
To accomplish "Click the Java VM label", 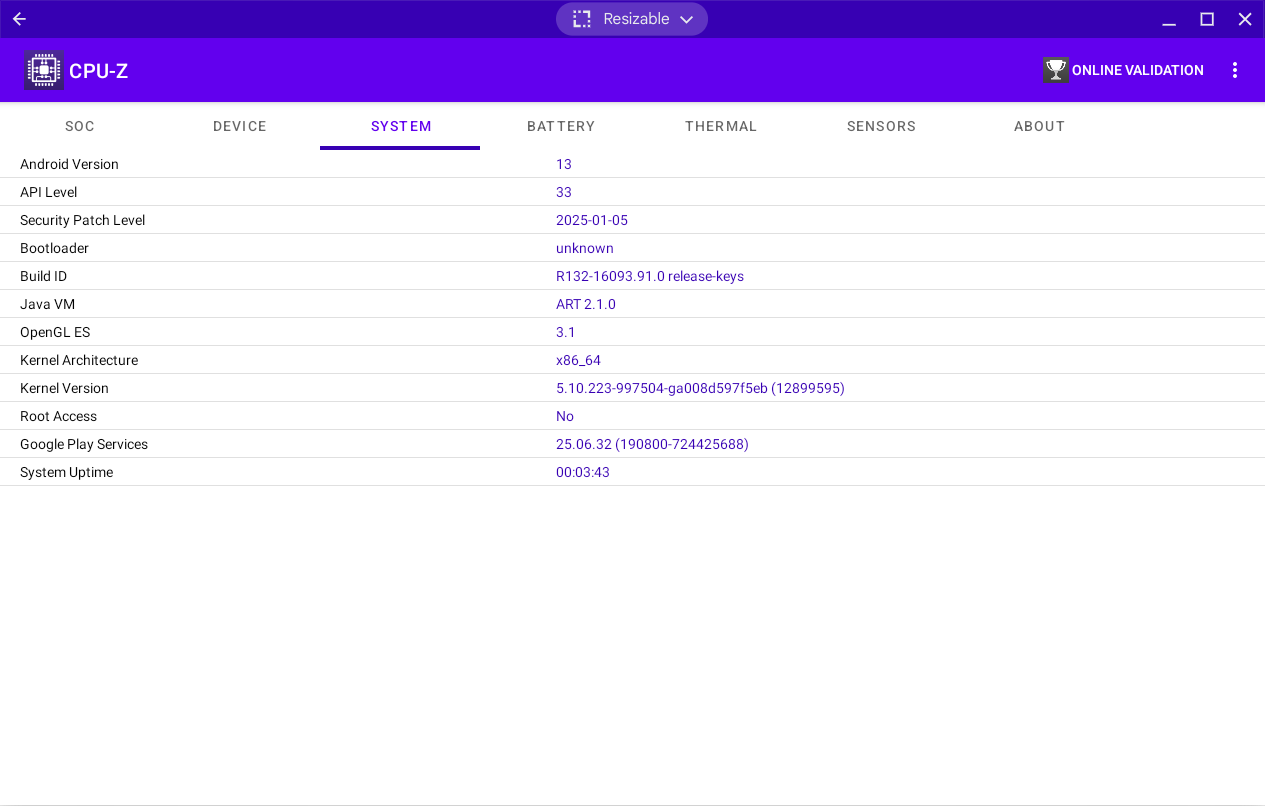I will (47, 304).
